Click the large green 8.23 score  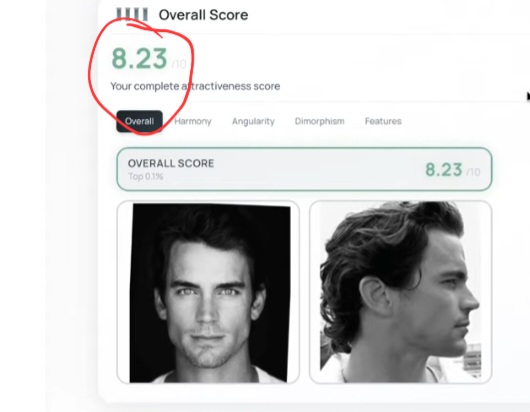139,58
